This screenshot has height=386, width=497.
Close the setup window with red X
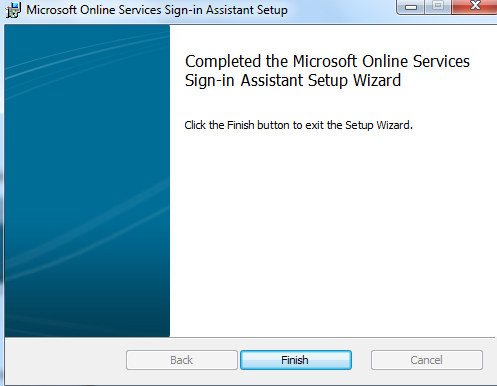pyautogui.click(x=475, y=6)
